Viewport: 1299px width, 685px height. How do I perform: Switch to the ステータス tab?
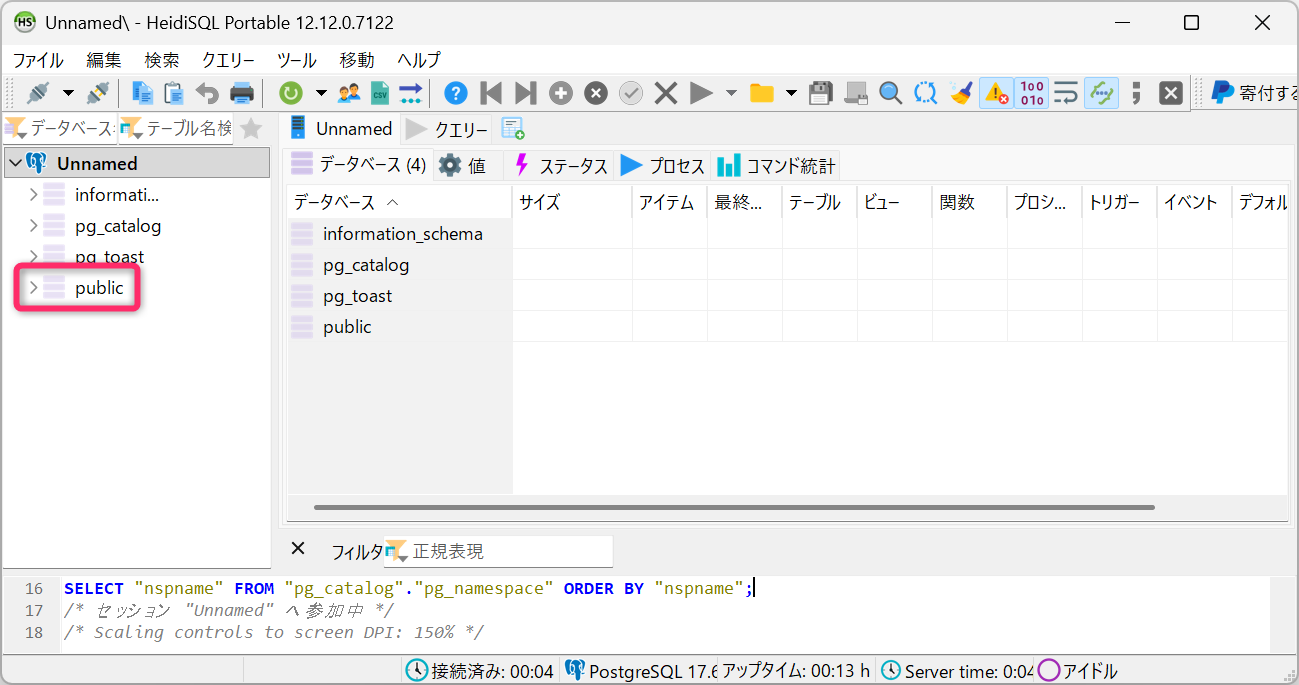coord(561,166)
